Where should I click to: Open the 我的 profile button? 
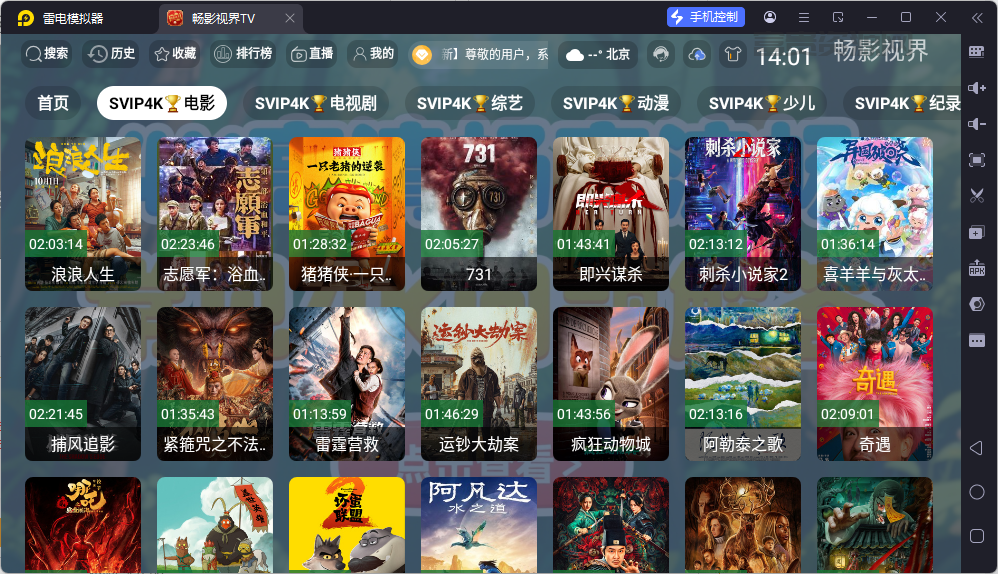(x=374, y=54)
